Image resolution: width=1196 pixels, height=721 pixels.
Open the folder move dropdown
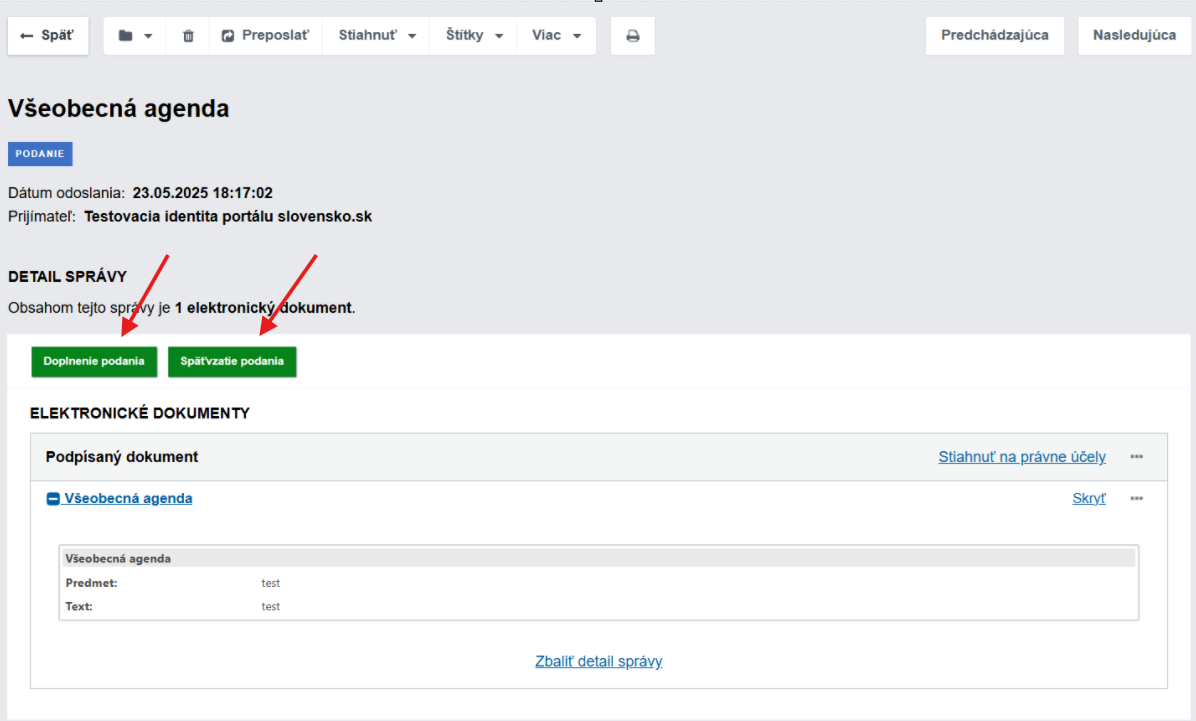coord(135,36)
